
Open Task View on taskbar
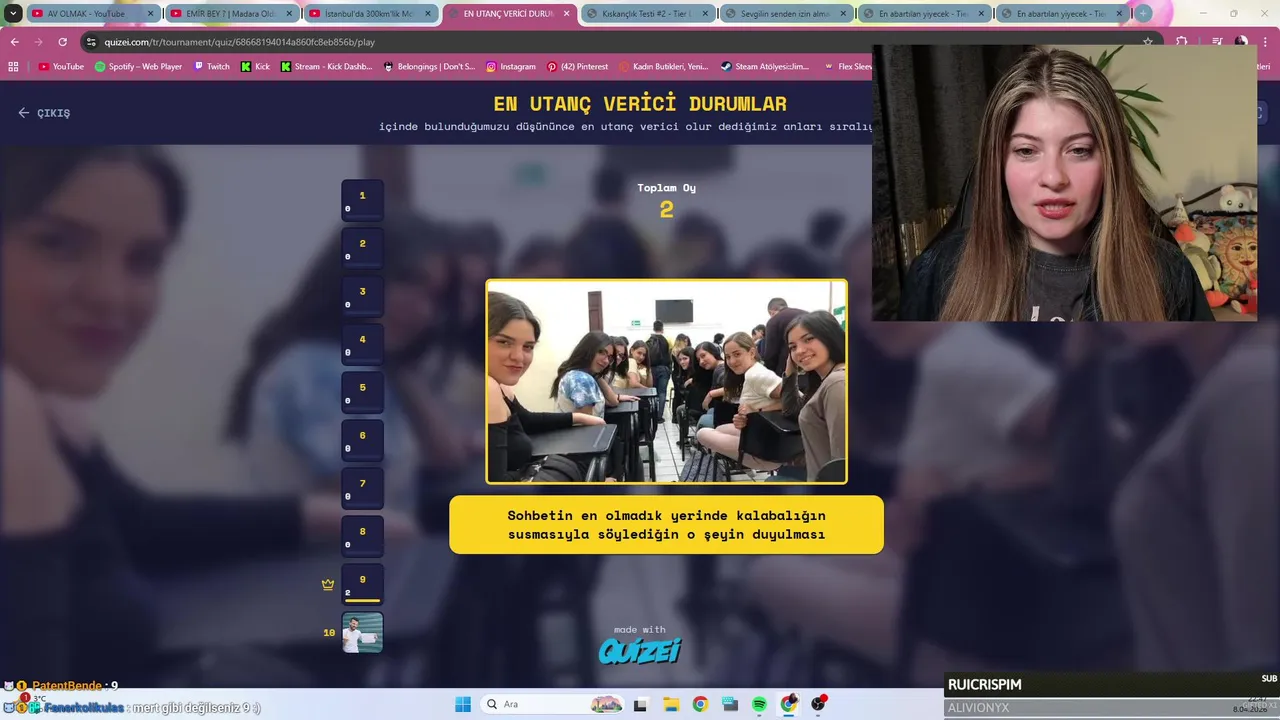[x=640, y=704]
